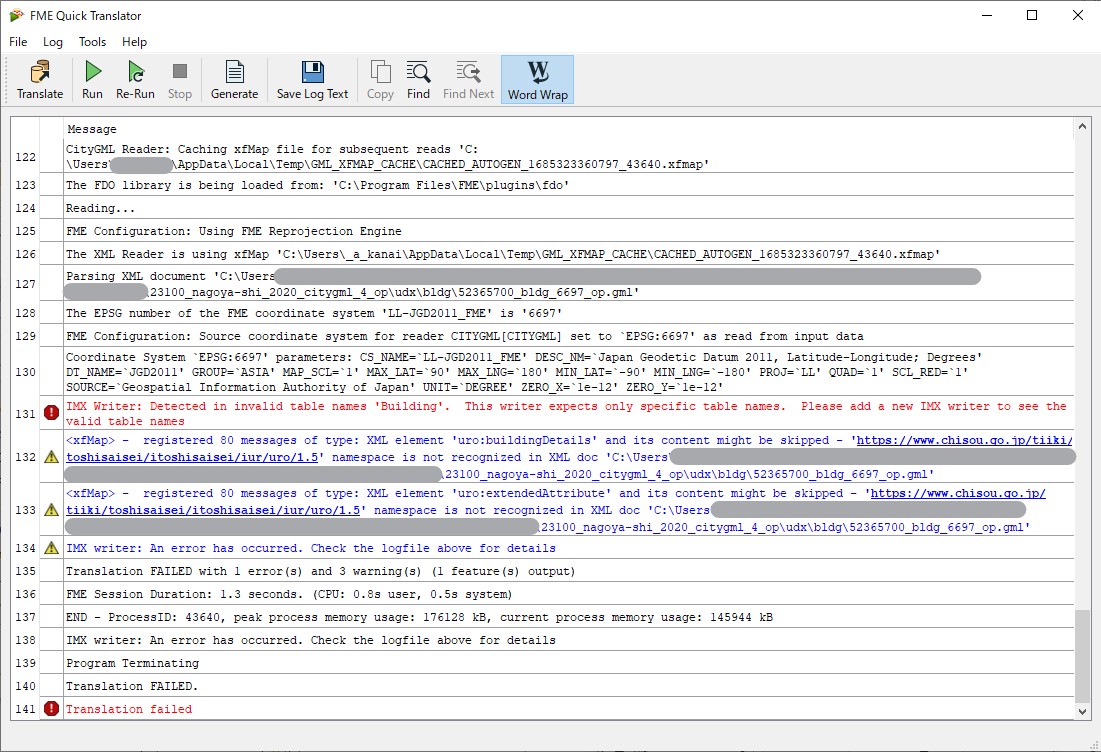The width and height of the screenshot is (1101, 752).
Task: Open the Help menu
Action: (x=134, y=42)
